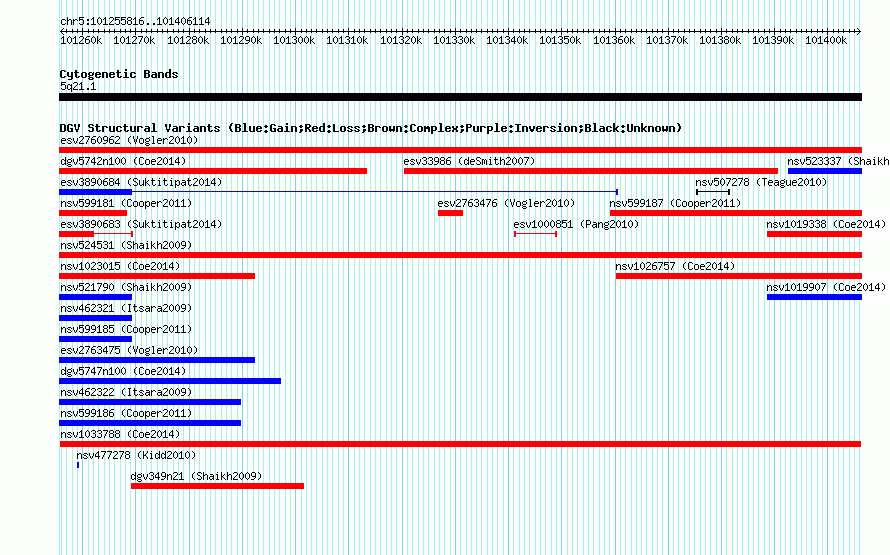
Task: Select the nsv1019907 (Coe2014) label
Action: [826, 287]
